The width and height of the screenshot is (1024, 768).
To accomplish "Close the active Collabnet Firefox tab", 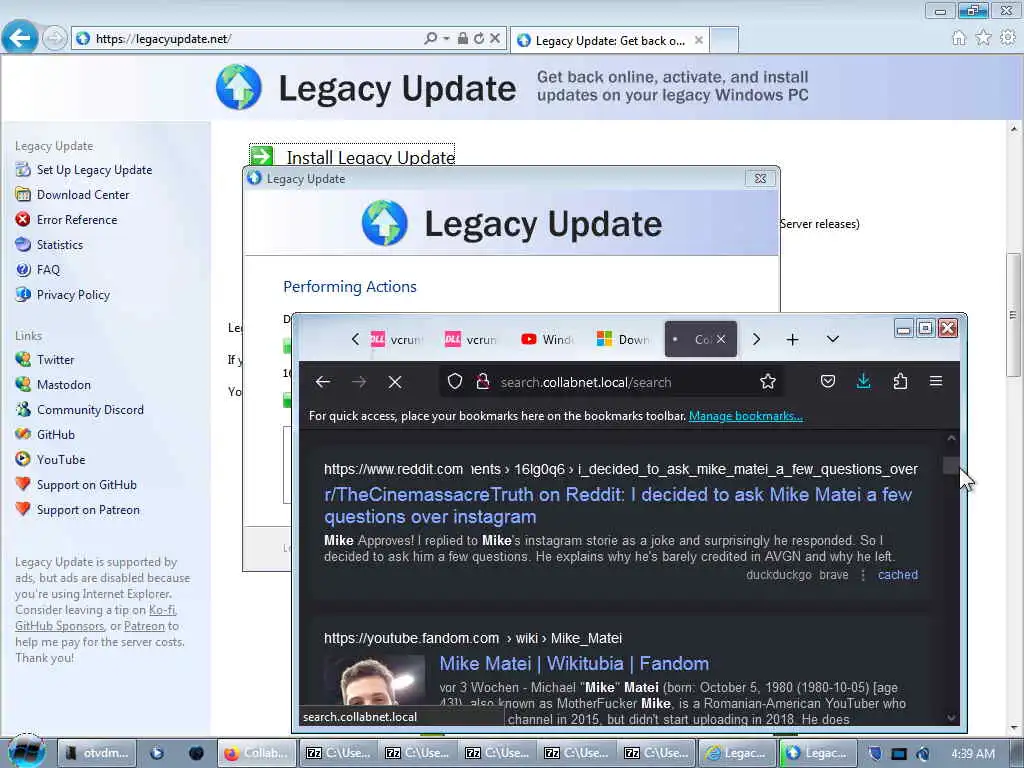I will click(720, 340).
